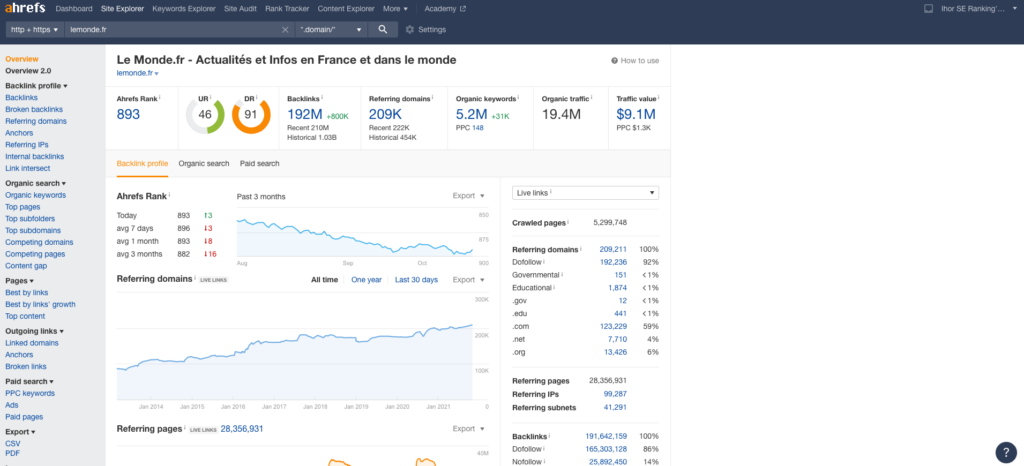Export as PDF from sidebar
This screenshot has height=466, width=1024.
click(x=12, y=452)
